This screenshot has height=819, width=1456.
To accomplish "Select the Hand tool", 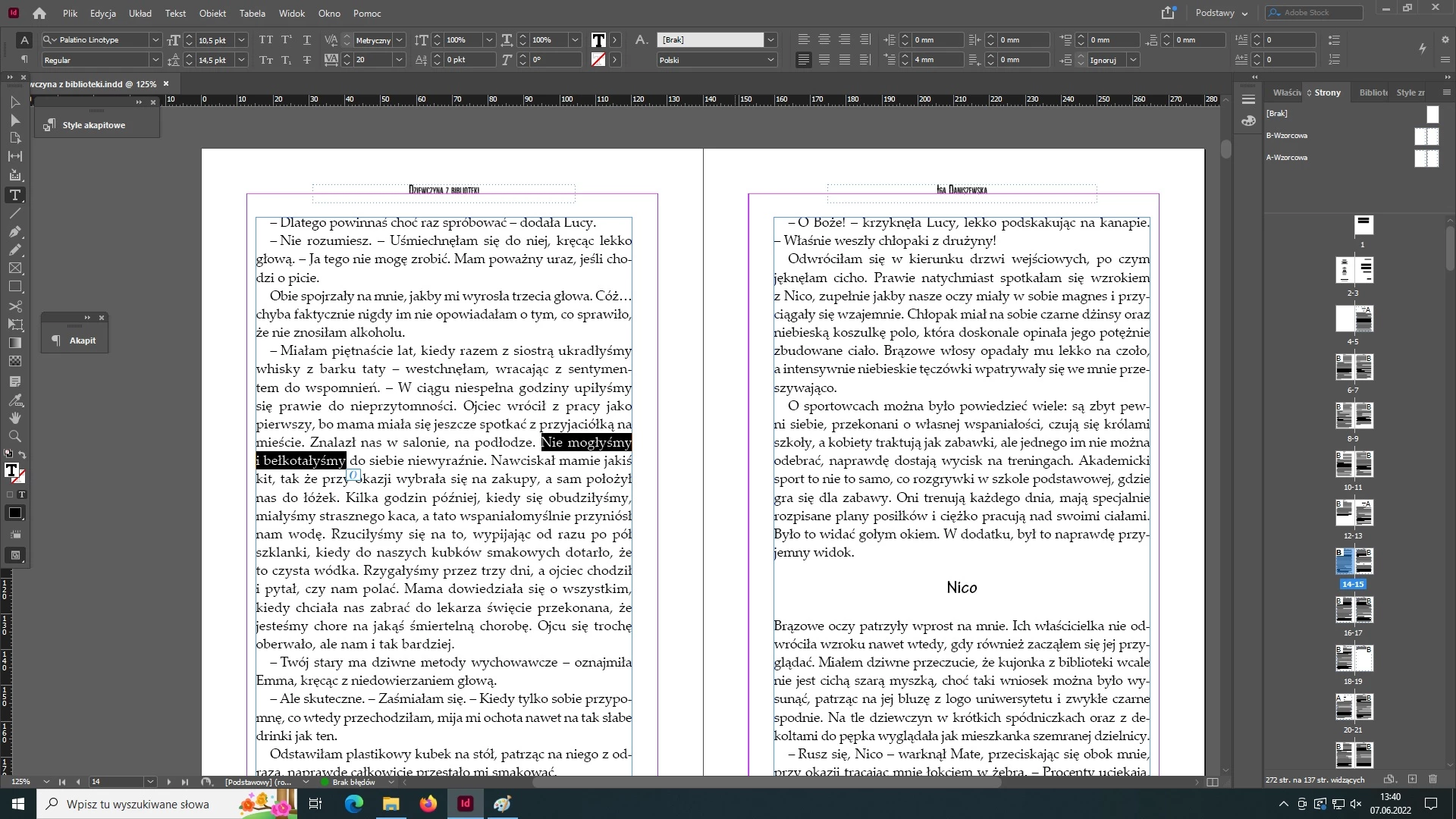I will [x=14, y=418].
